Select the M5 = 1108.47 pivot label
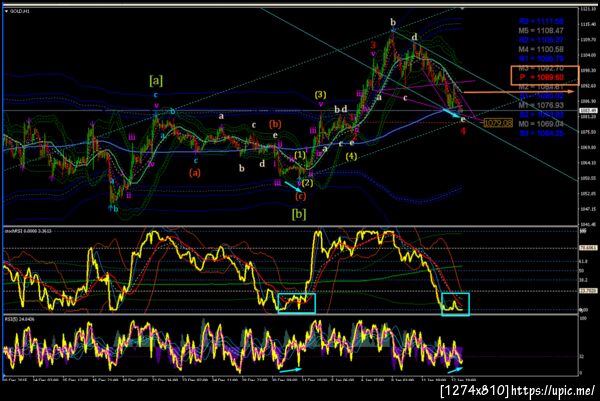The width and height of the screenshot is (600, 401). [541, 31]
